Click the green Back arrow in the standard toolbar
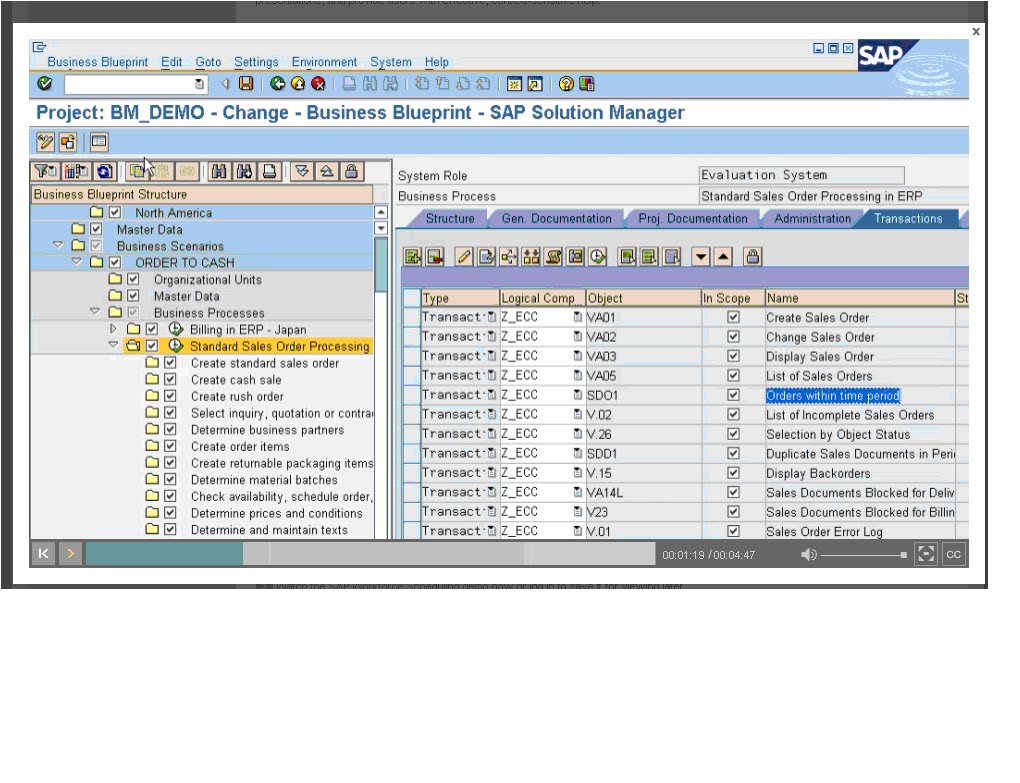The image size is (1020, 783). point(277,84)
